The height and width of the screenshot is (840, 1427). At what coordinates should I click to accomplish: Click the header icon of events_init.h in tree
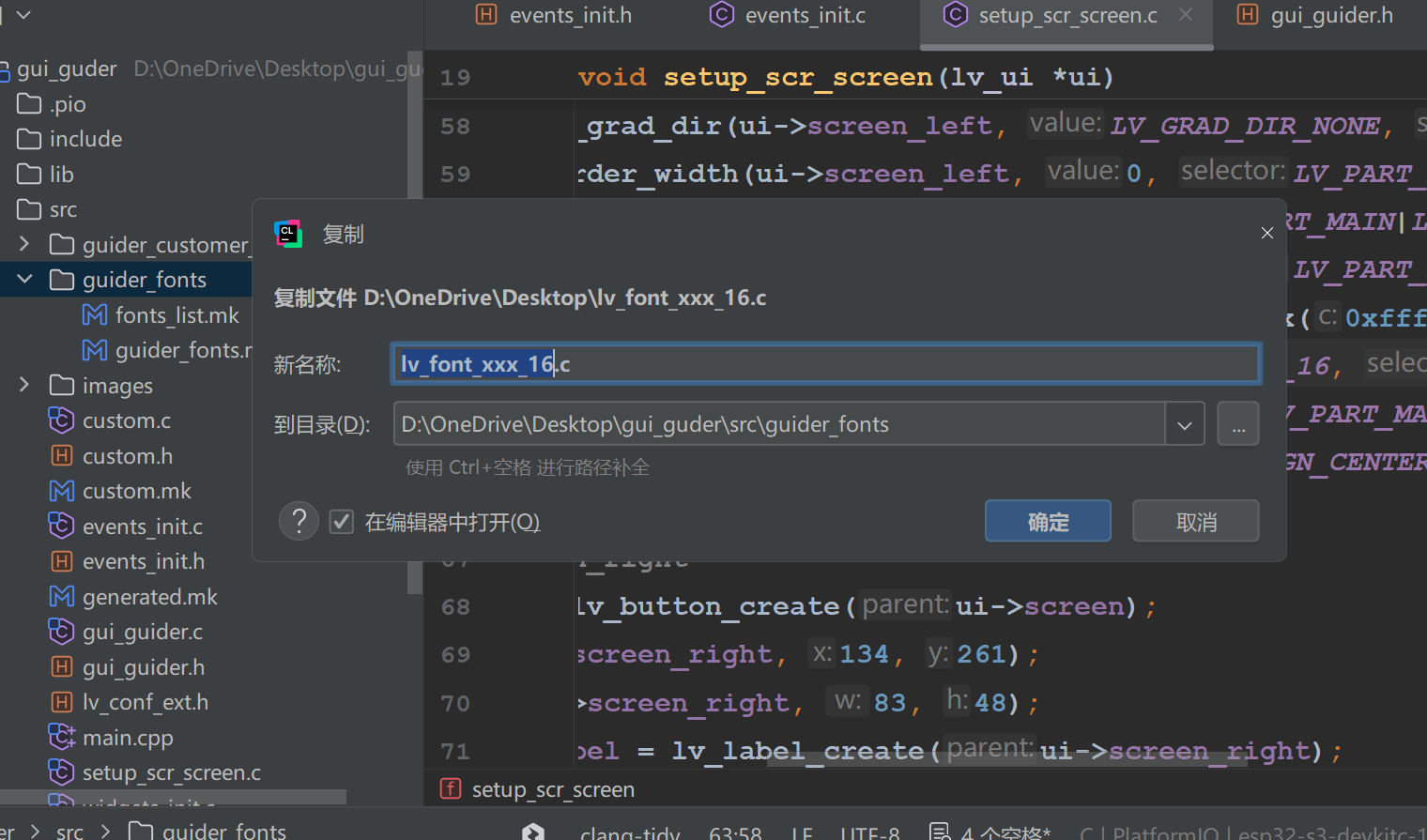(61, 561)
